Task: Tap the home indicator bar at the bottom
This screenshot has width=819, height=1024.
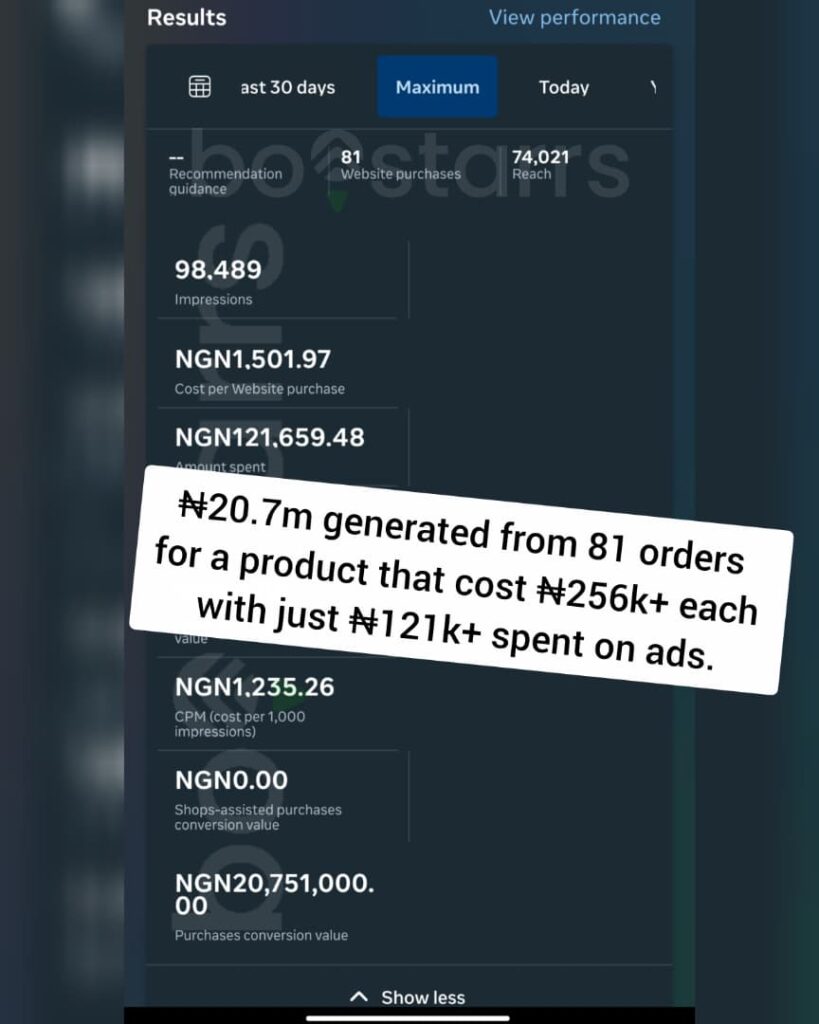Action: tap(409, 1019)
